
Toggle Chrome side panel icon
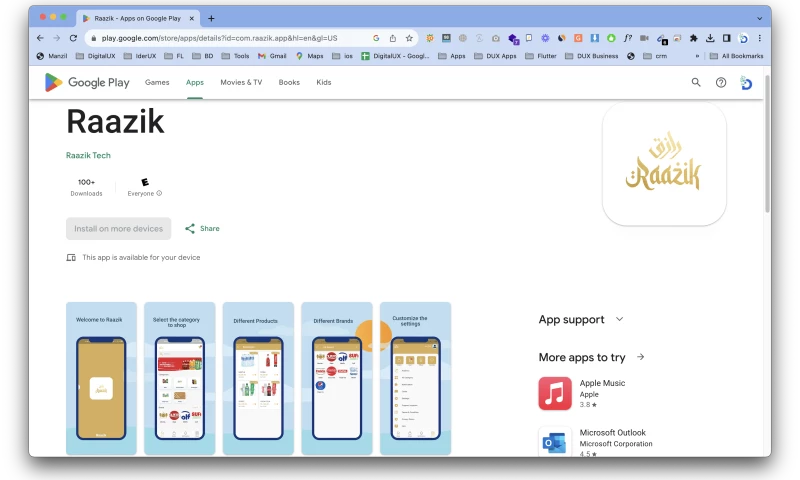(x=727, y=38)
